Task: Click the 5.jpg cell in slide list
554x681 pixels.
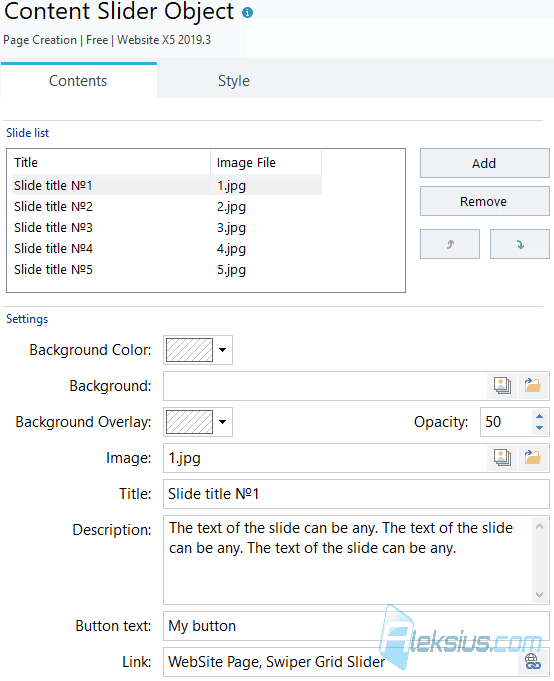Action: point(231,270)
